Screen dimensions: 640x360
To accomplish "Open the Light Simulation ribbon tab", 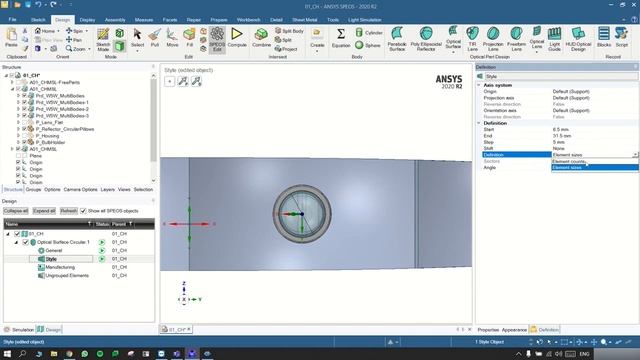I will [364, 20].
